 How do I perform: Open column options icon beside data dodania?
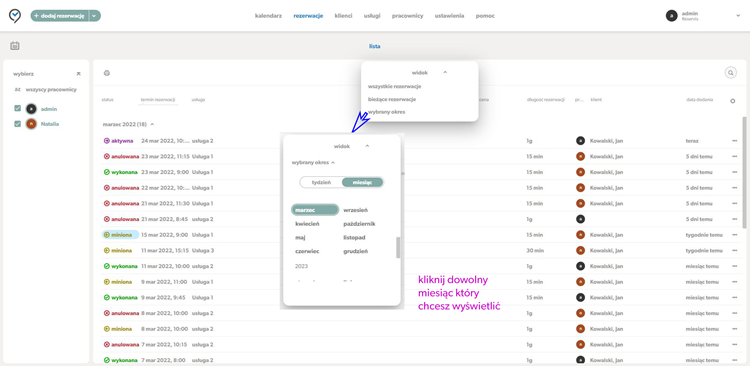point(732,101)
